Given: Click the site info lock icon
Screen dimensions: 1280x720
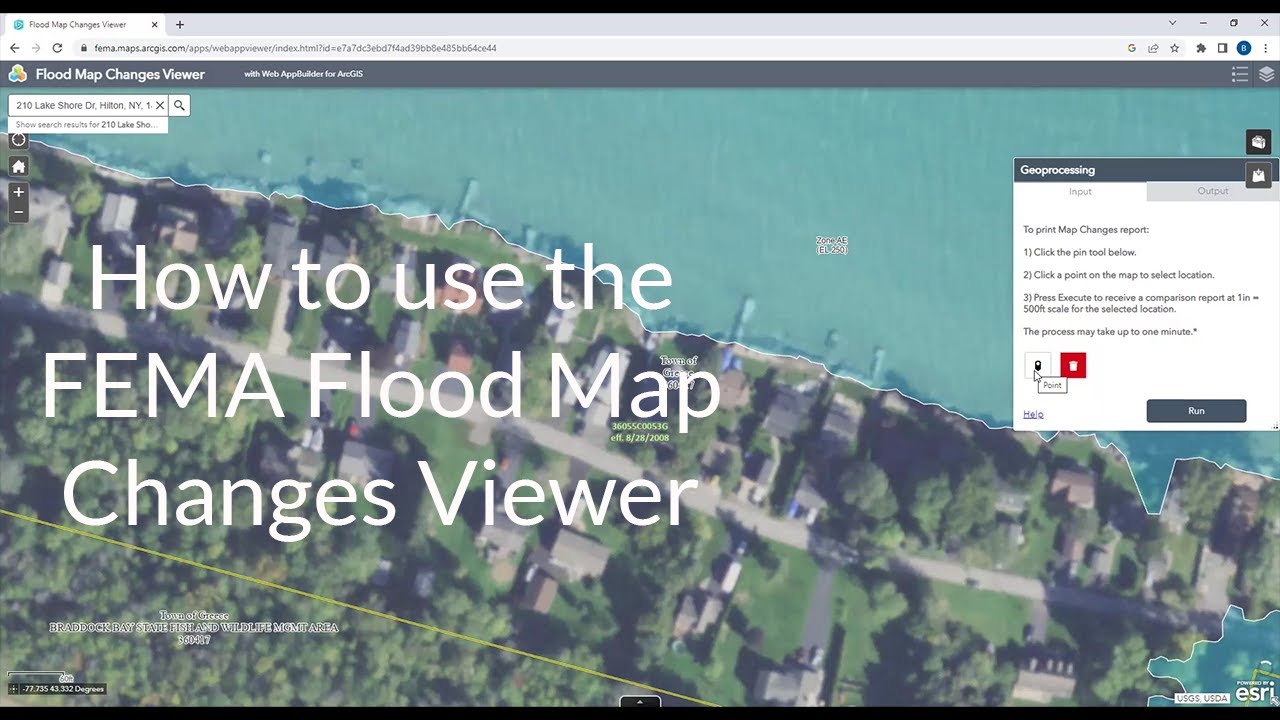Looking at the screenshot, I should click(84, 48).
